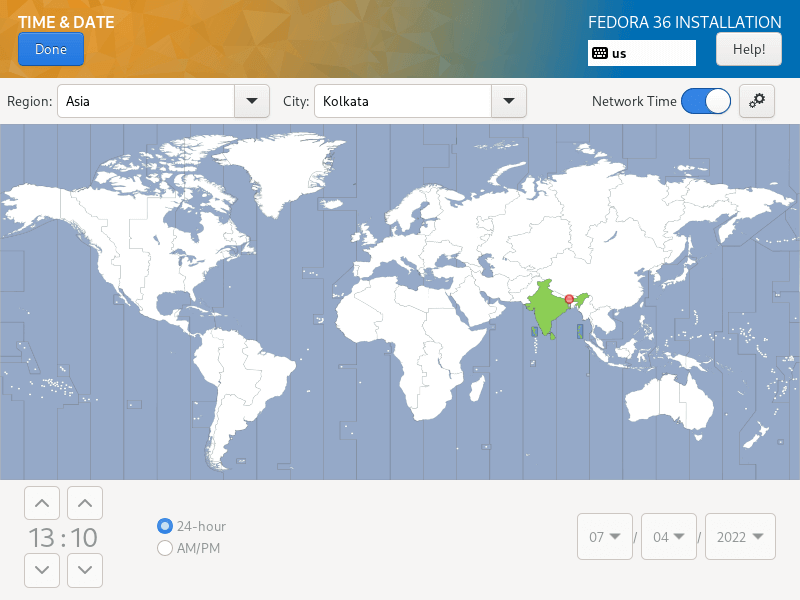
Task: Decrease the minutes with down arrow
Action: coord(85,570)
